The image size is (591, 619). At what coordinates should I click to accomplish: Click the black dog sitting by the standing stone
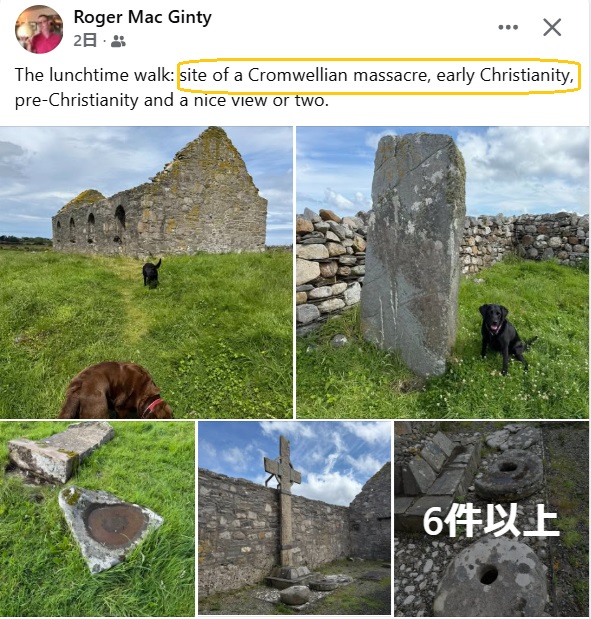pyautogui.click(x=503, y=338)
